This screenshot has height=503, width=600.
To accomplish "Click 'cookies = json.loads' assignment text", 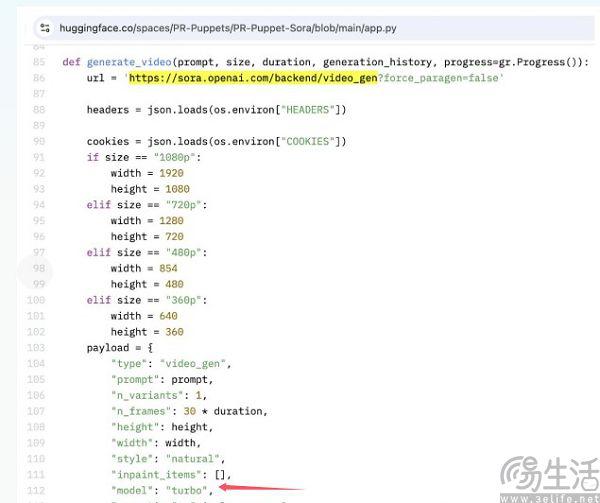I will coord(147,142).
